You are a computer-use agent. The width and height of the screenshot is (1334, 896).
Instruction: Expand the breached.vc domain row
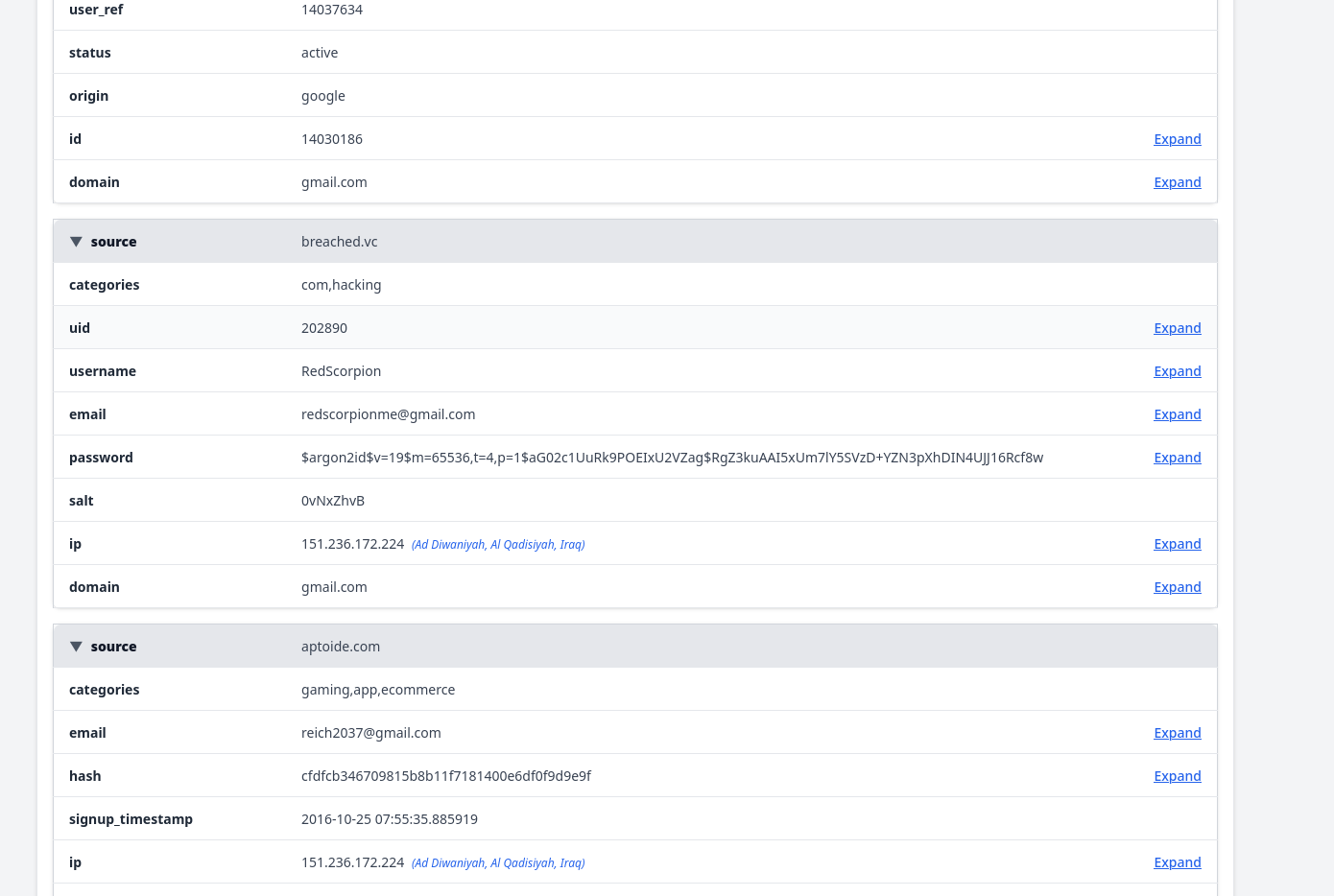pyautogui.click(x=1177, y=587)
